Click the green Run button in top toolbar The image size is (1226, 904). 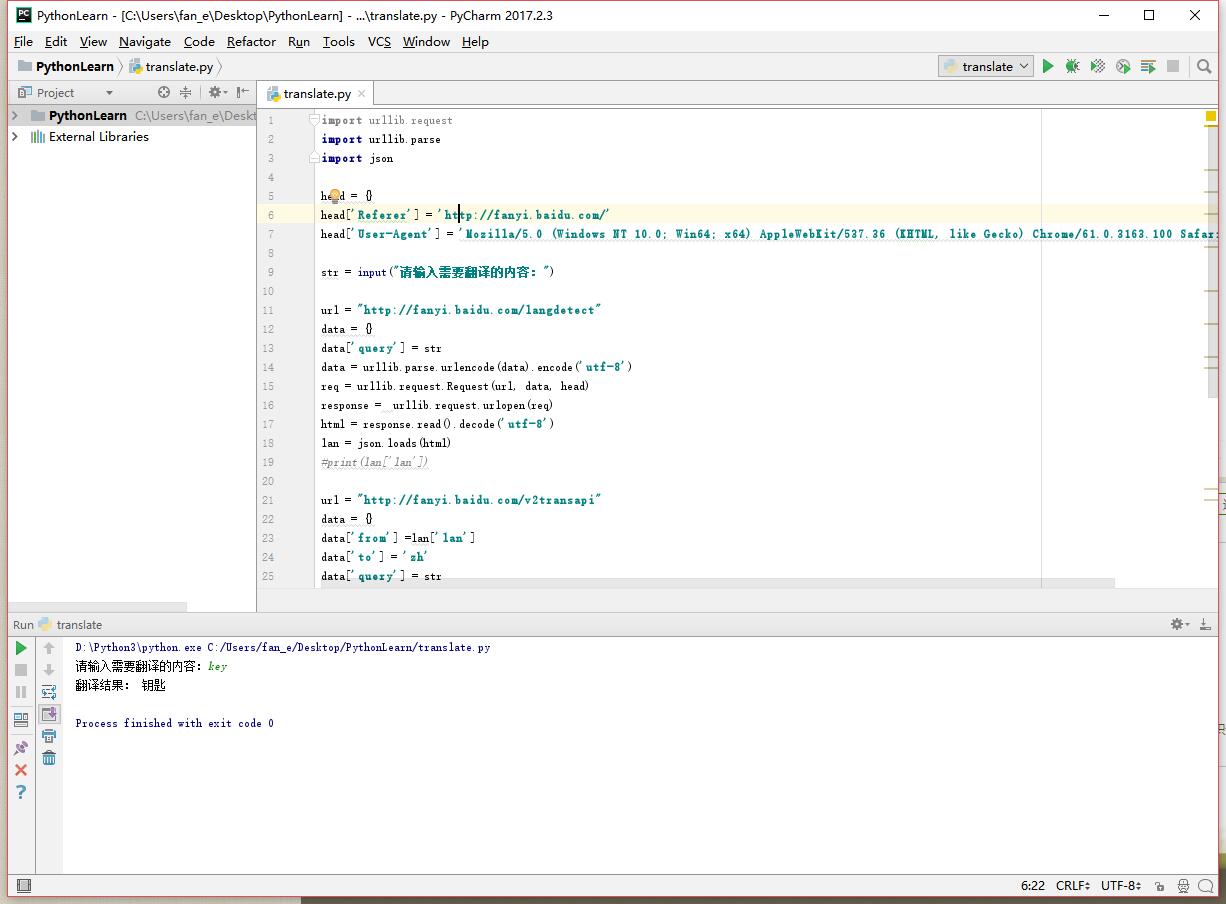point(1048,66)
